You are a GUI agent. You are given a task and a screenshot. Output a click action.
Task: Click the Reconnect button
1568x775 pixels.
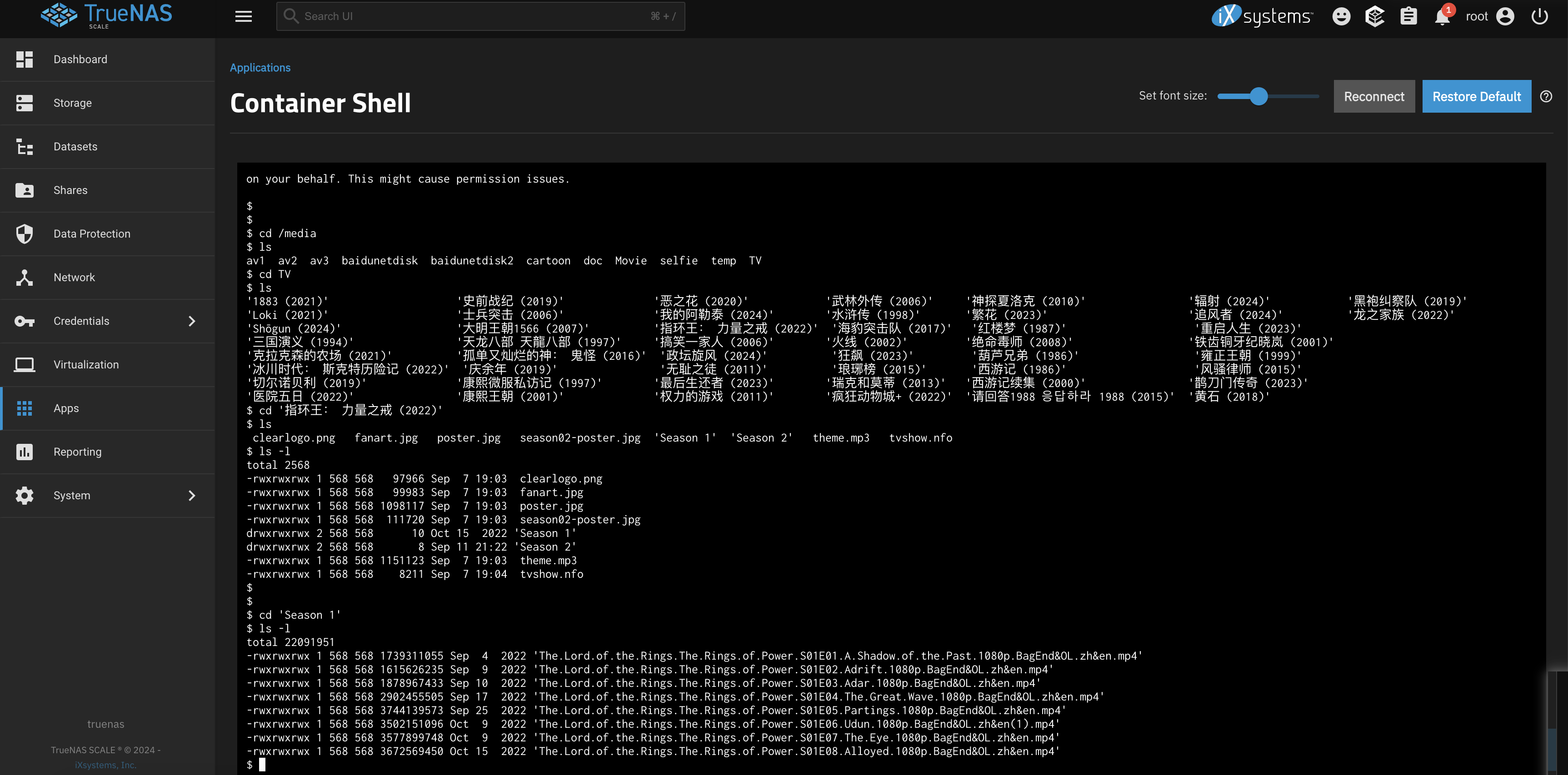(1374, 96)
